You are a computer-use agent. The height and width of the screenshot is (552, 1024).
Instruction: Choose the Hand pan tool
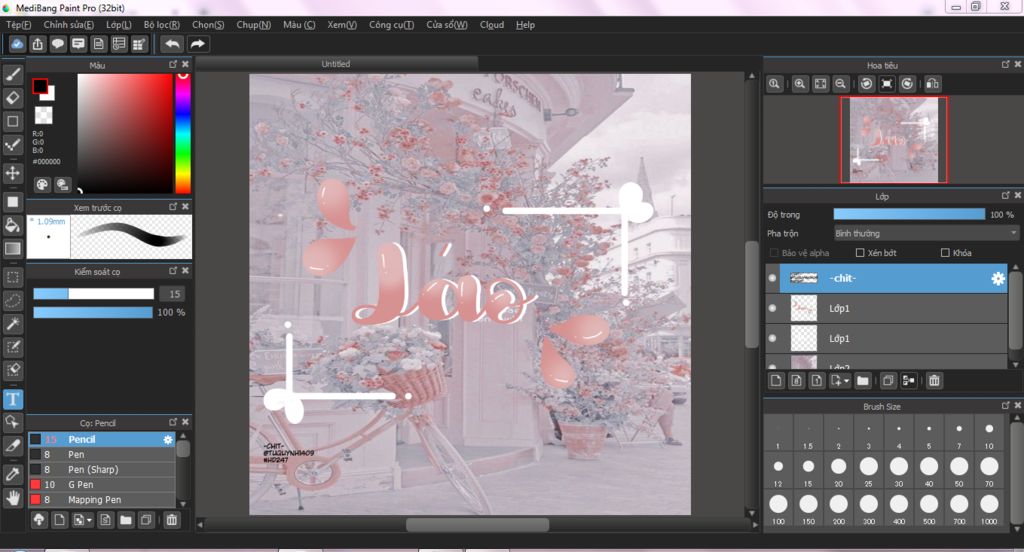coord(13,497)
